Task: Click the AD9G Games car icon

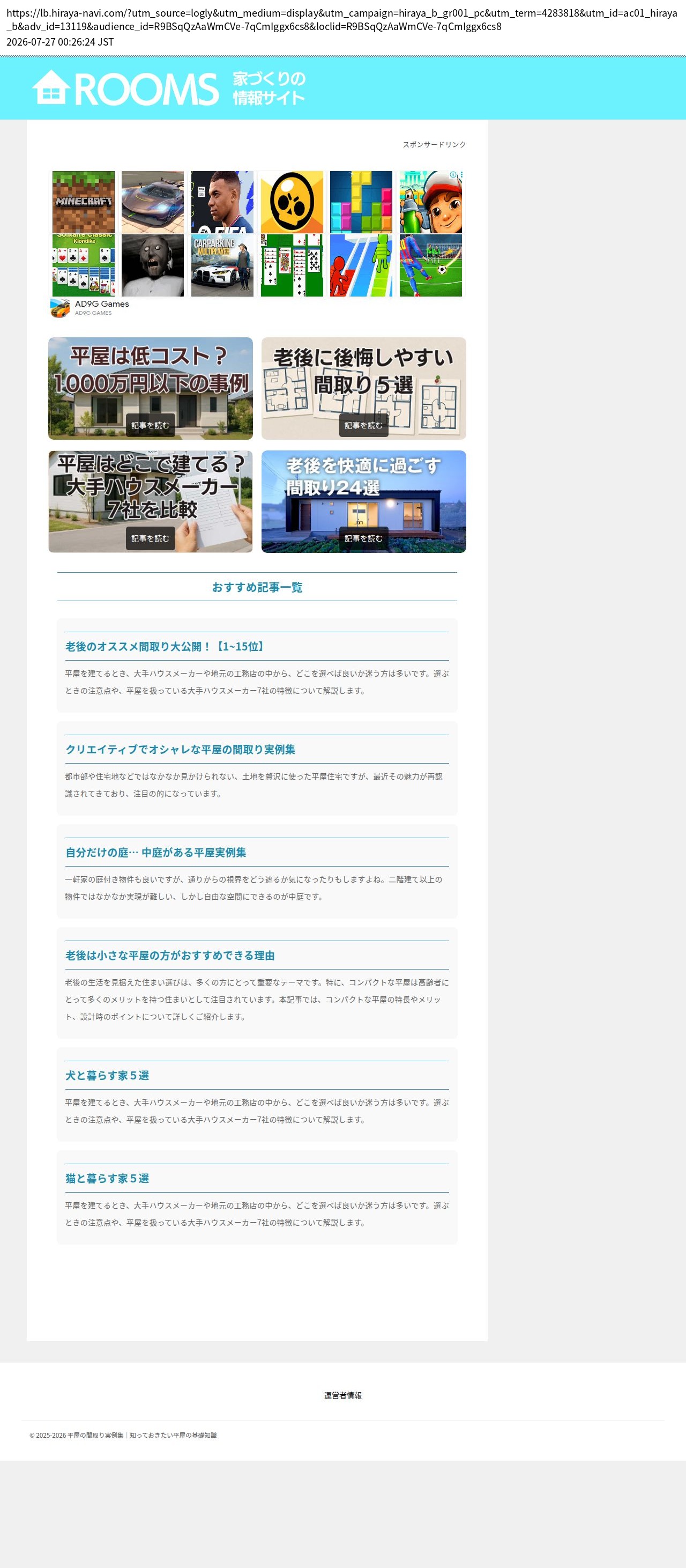Action: (x=59, y=308)
